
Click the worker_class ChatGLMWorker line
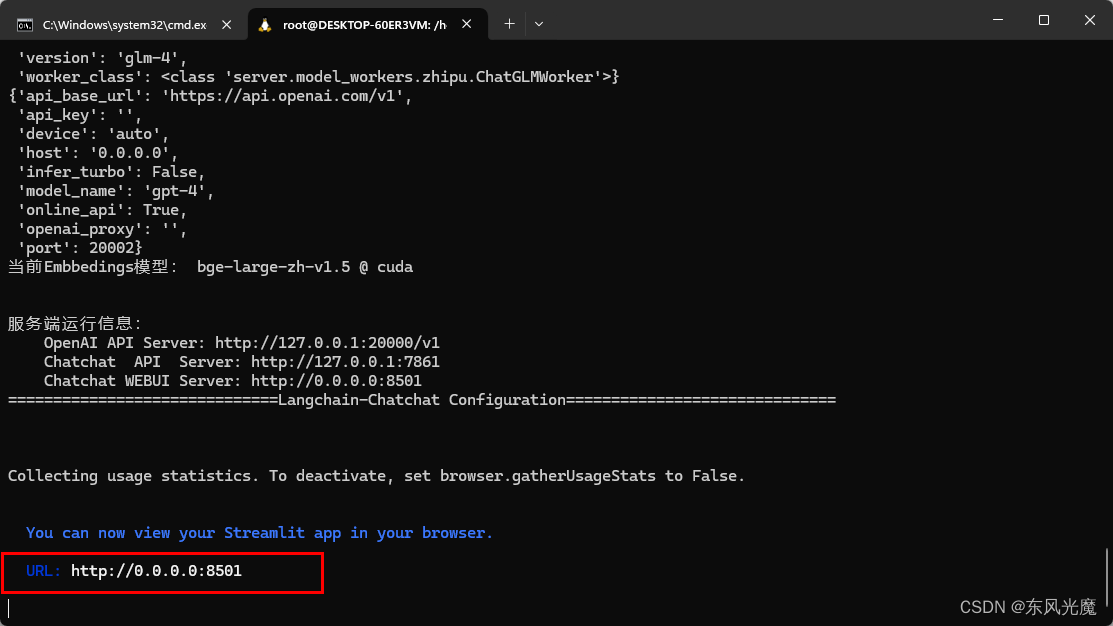318,77
